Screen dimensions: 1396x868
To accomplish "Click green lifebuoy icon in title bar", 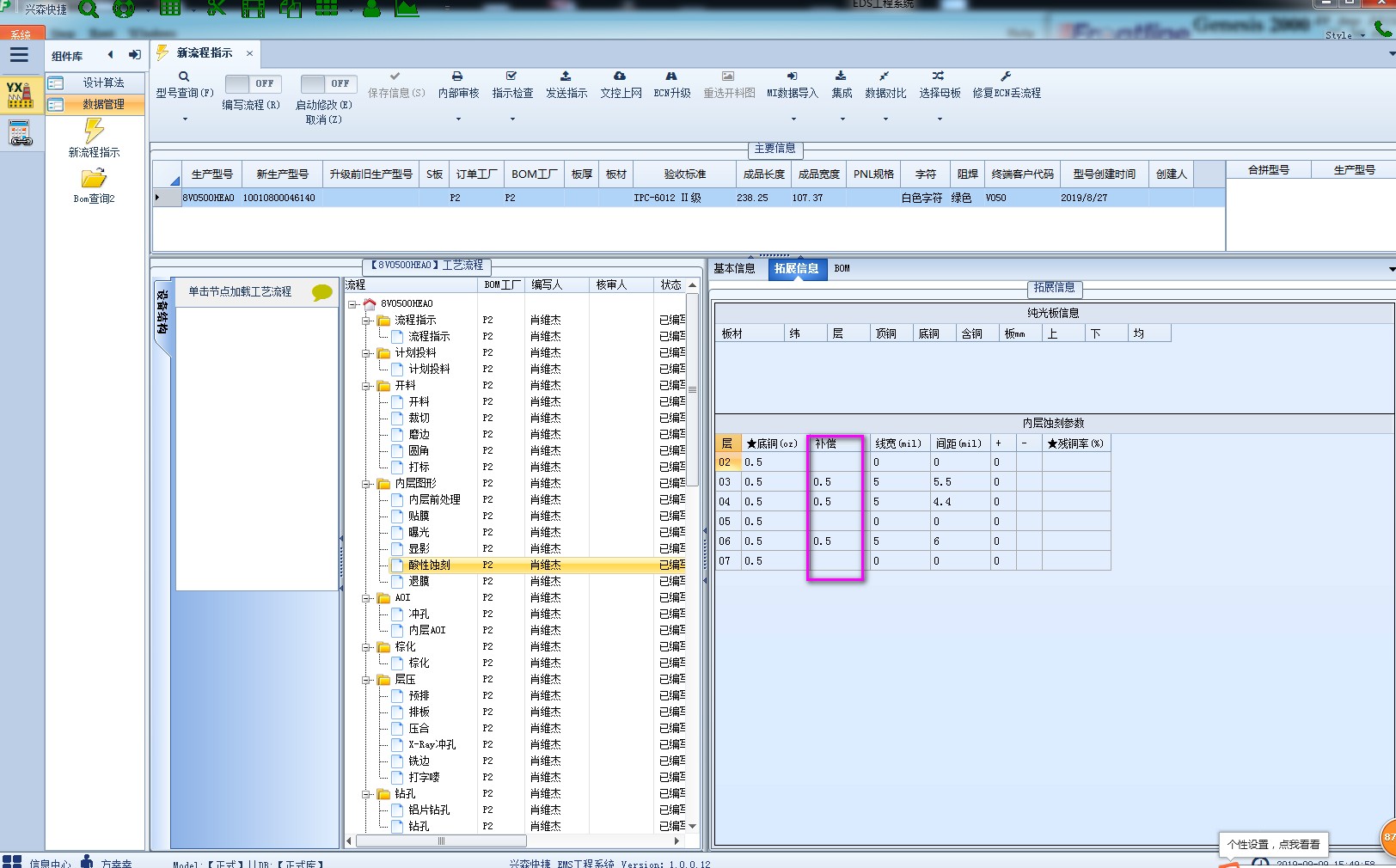I will (x=124, y=9).
